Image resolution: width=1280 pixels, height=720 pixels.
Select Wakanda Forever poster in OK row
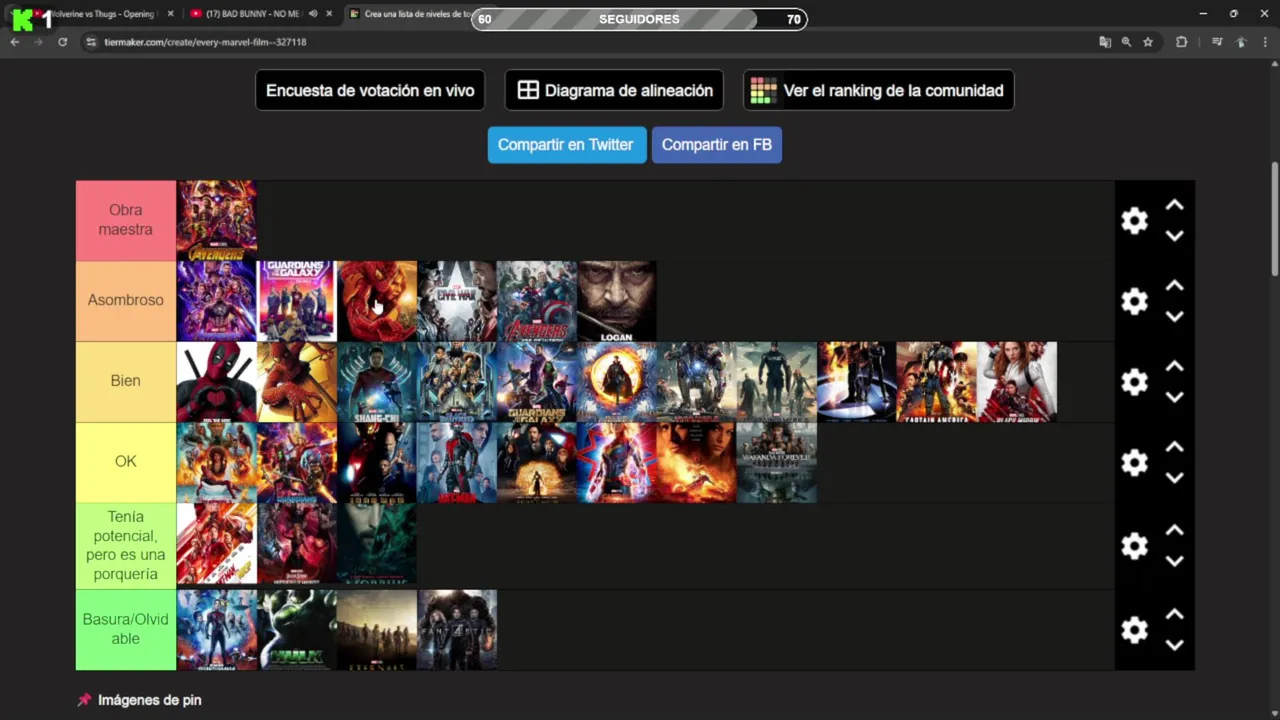pos(777,462)
